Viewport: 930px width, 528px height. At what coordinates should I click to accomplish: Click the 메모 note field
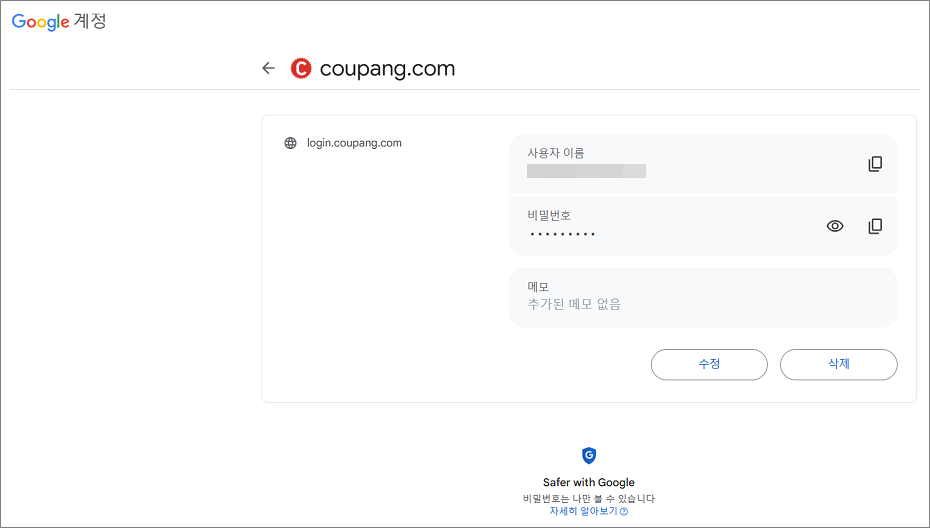(x=703, y=297)
